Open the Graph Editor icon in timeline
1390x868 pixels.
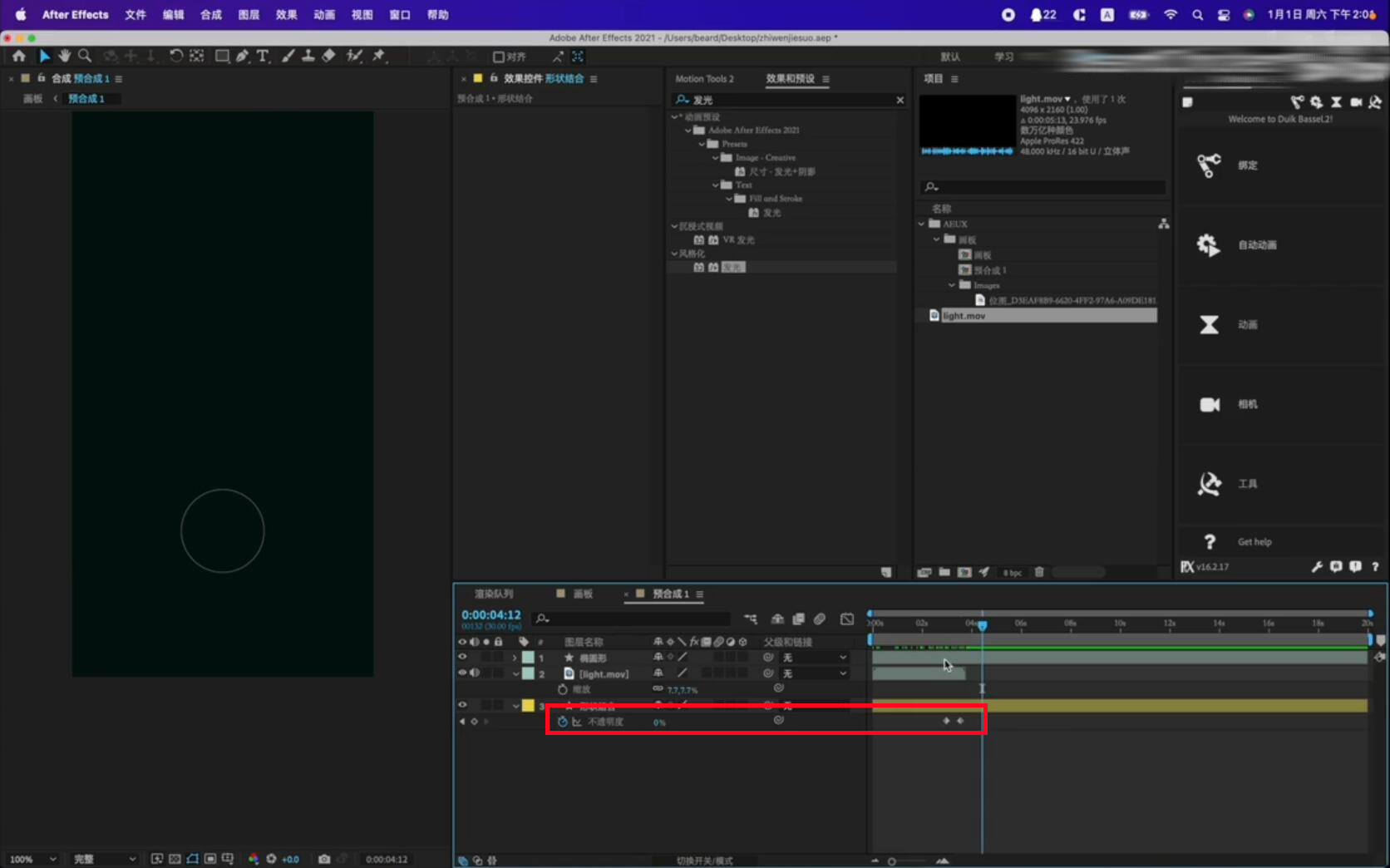(x=847, y=619)
